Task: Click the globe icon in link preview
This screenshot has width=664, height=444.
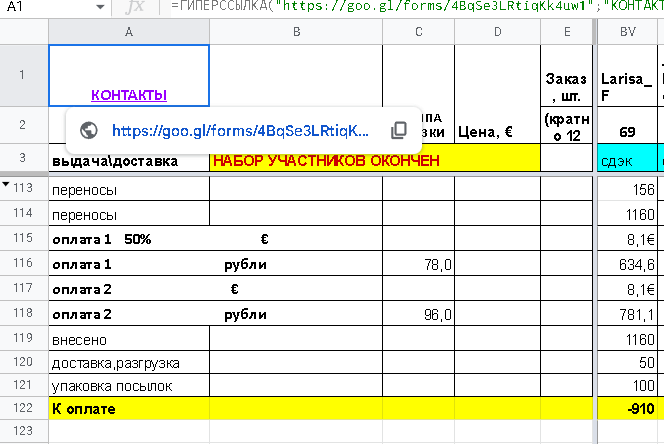Action: point(87,130)
